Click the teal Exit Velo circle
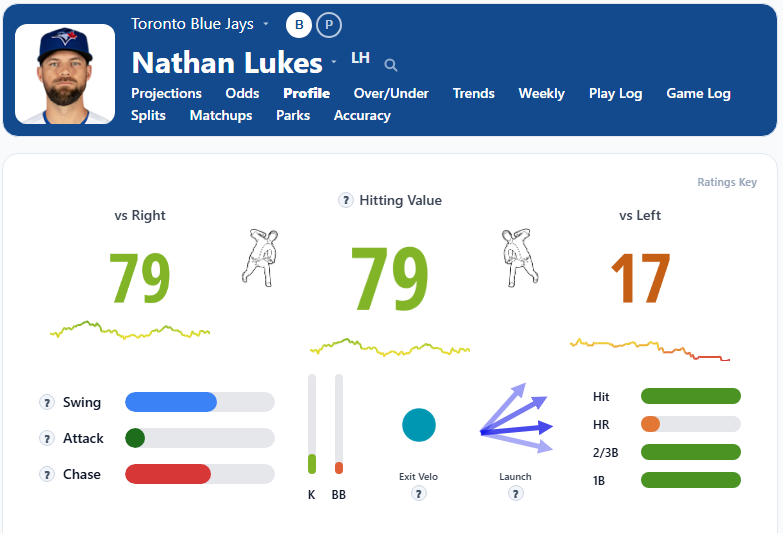 click(x=419, y=425)
